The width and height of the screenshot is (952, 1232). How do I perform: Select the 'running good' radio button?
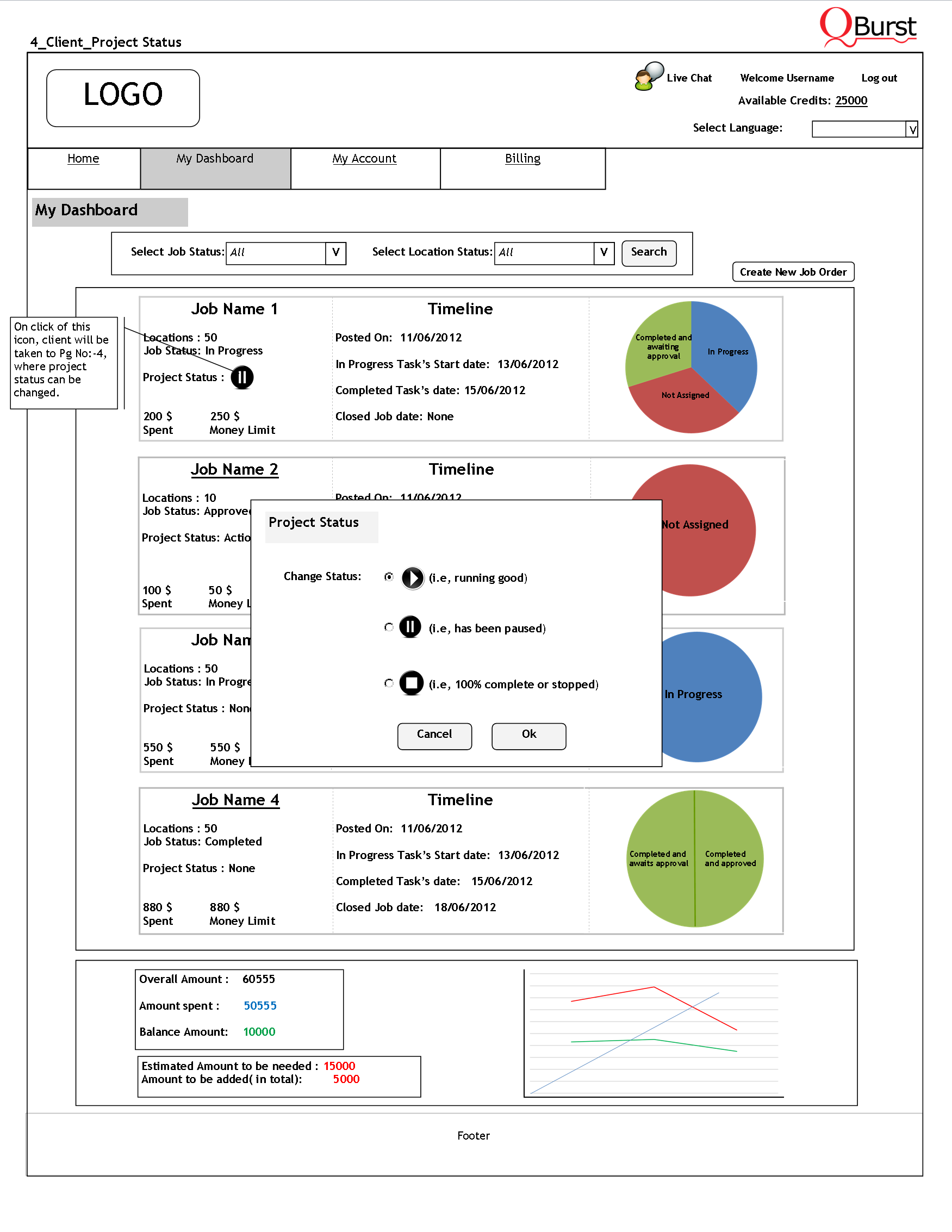click(x=389, y=576)
